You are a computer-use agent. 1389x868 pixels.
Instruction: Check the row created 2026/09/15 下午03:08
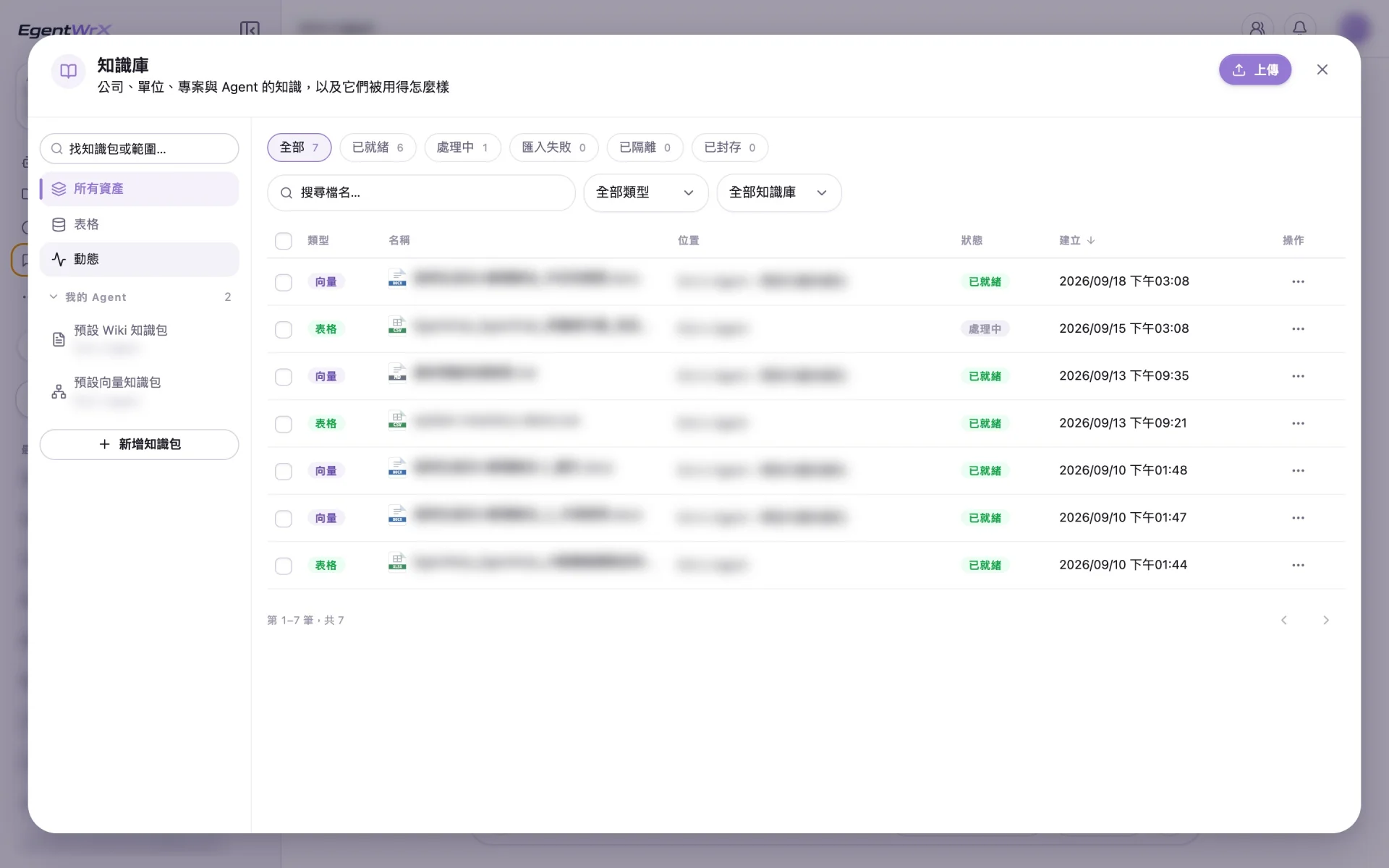[284, 330]
